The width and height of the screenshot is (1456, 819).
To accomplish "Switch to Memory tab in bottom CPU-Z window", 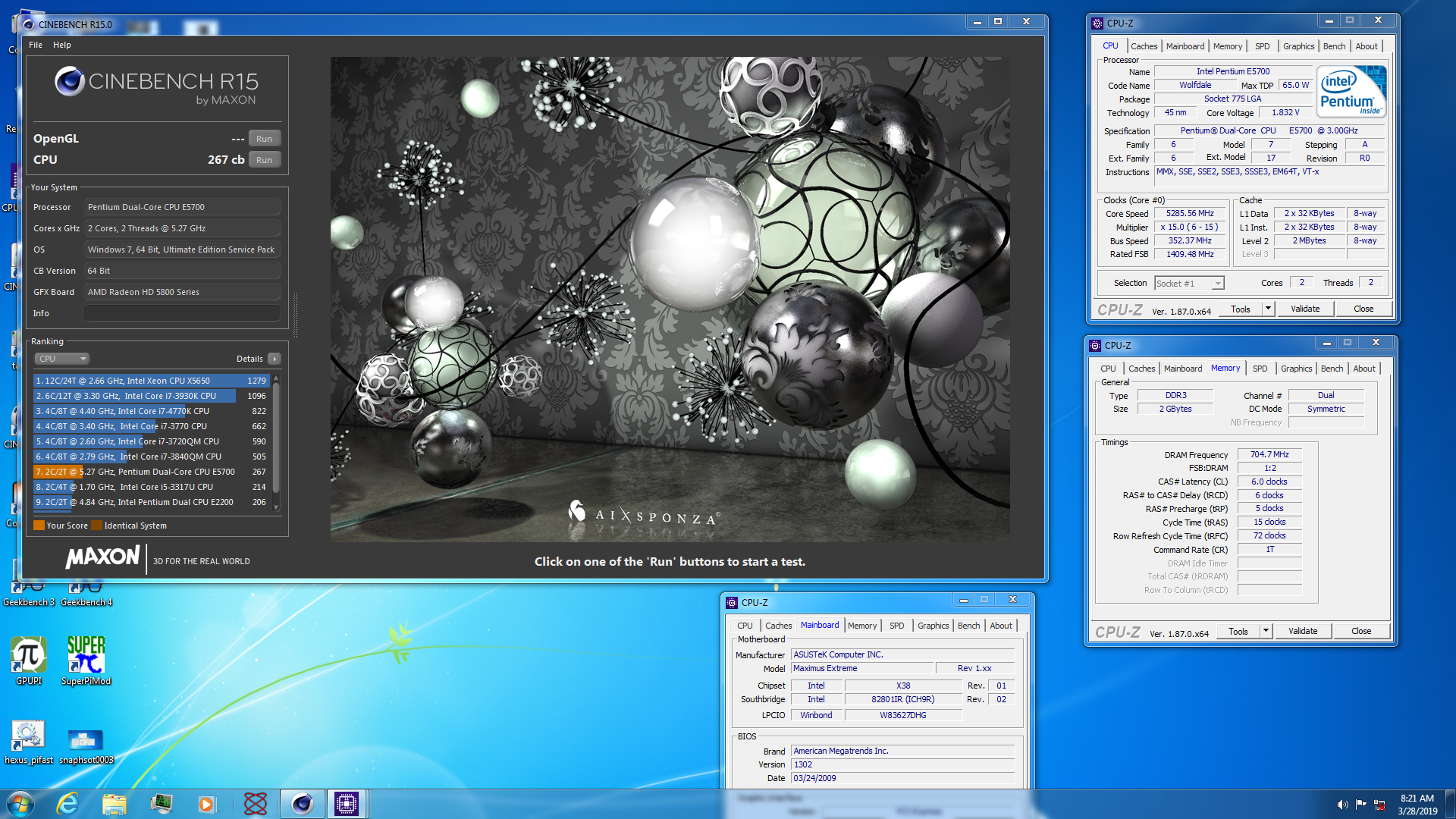I will click(862, 626).
